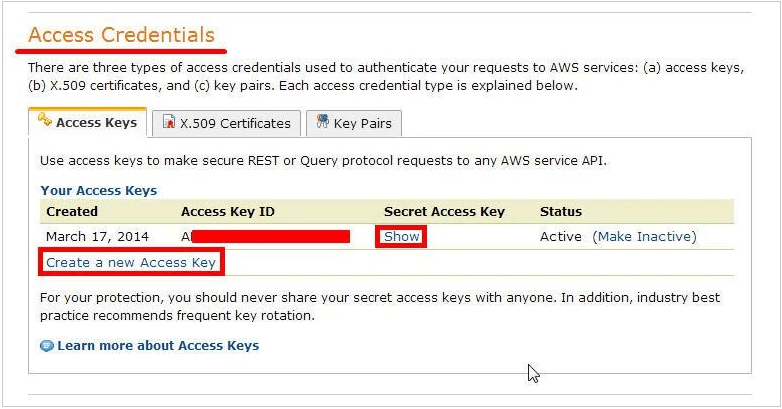This screenshot has width=782, height=409.
Task: Click the key icon on Access Keys tab
Action: point(45,121)
